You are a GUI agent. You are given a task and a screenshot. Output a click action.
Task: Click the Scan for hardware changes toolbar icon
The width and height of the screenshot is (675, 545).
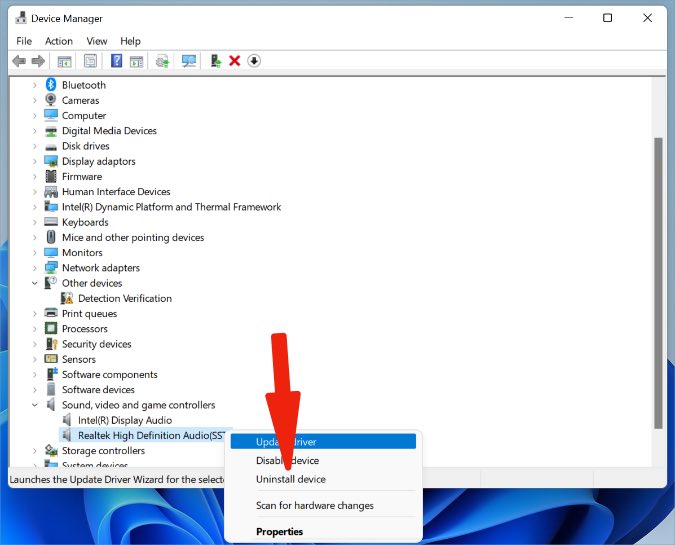[163, 61]
